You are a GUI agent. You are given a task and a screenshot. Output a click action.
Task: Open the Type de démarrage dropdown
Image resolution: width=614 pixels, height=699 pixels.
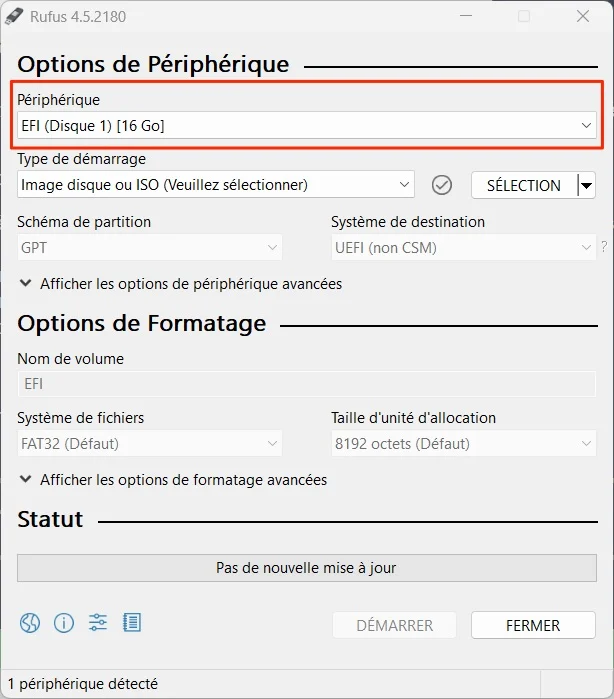[216, 185]
